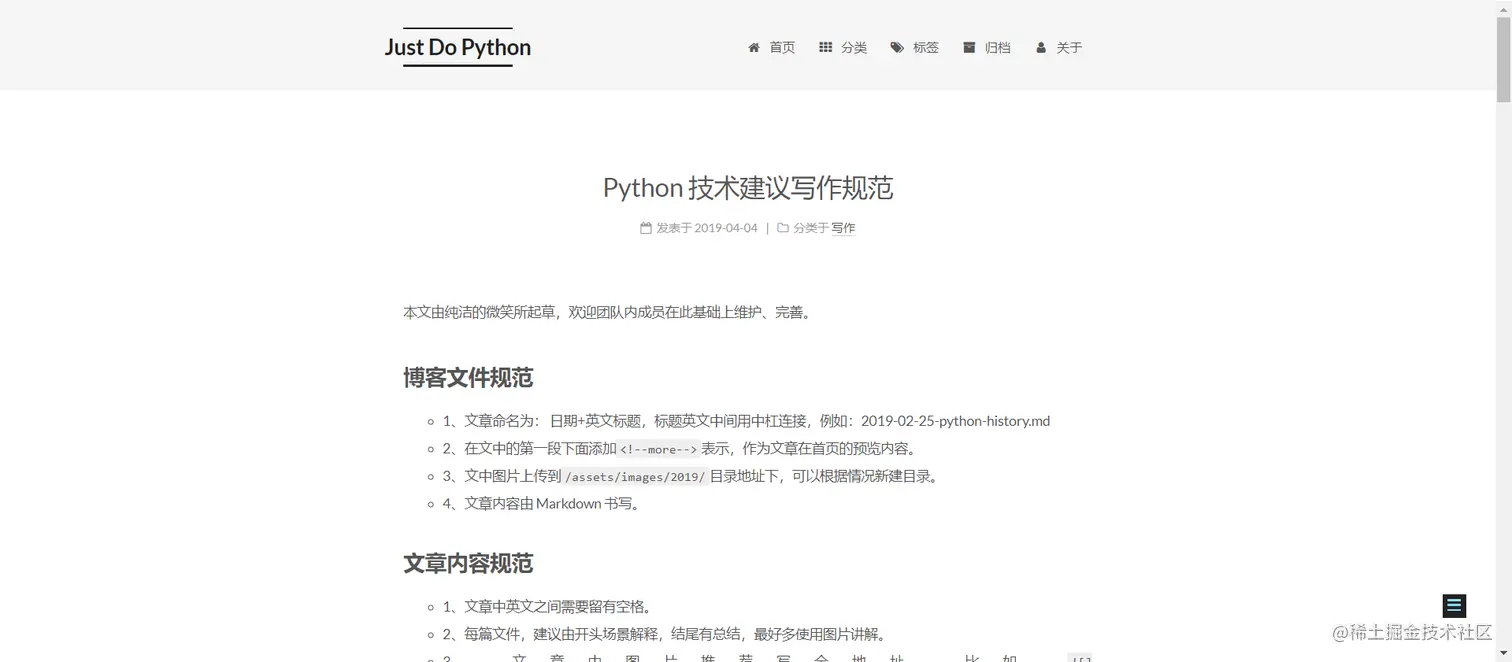Image resolution: width=1512 pixels, height=662 pixels.
Task: Click the tags icon beside 标签
Action: click(897, 47)
